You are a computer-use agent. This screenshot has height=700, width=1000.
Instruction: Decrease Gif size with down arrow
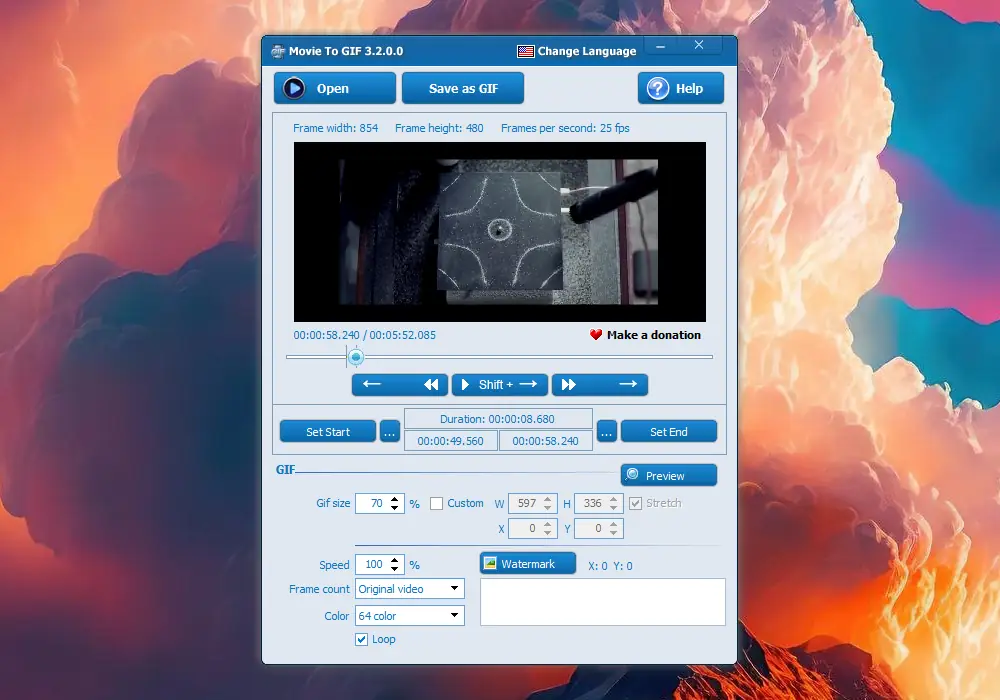395,508
